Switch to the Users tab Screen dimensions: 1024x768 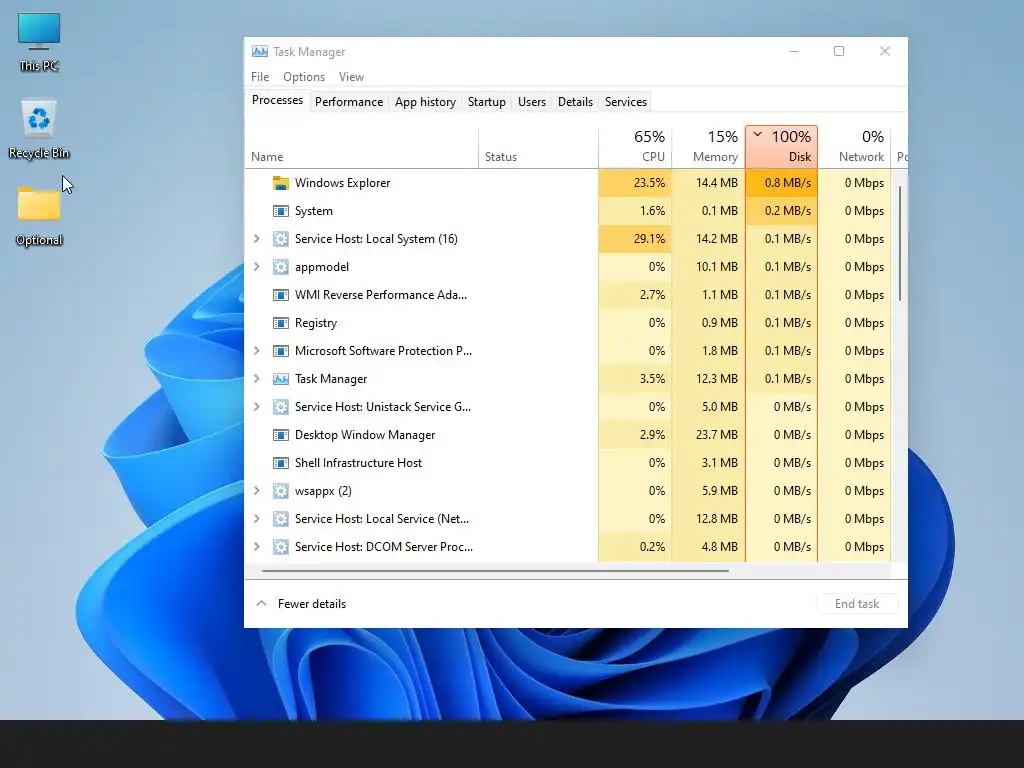pos(532,102)
